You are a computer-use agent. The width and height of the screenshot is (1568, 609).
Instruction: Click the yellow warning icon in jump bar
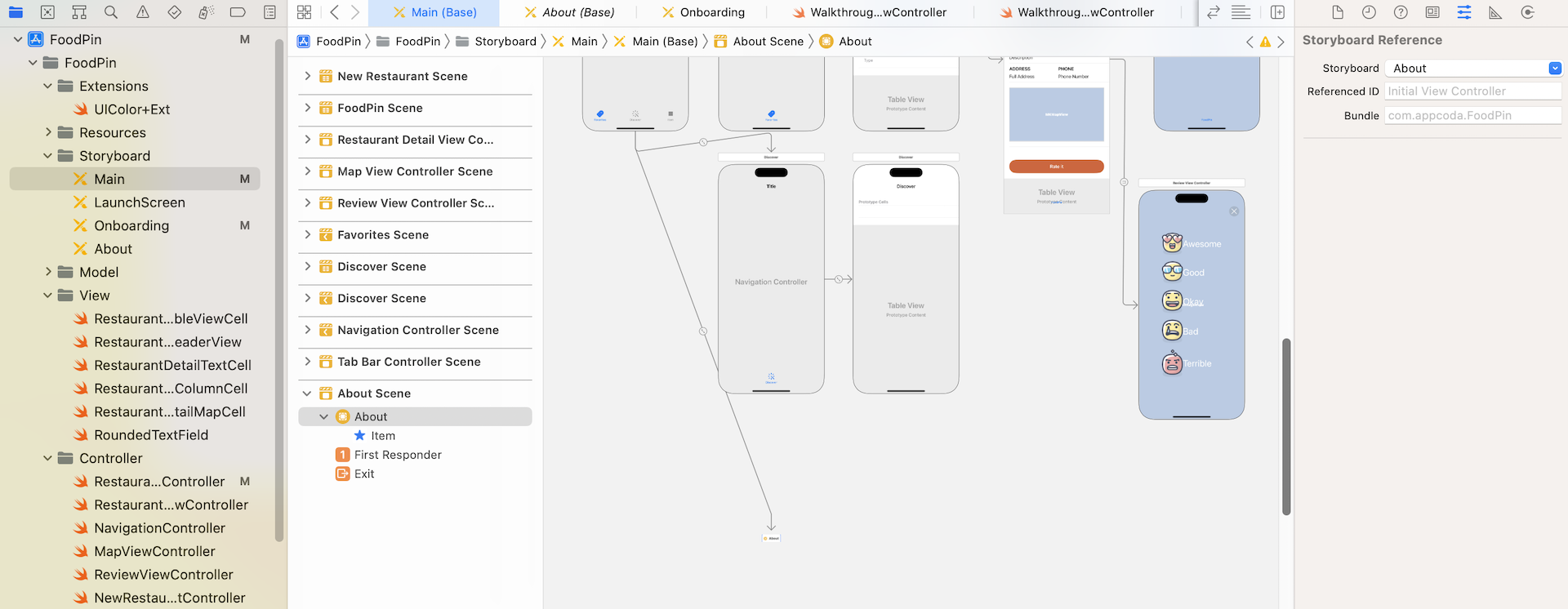click(x=1265, y=42)
